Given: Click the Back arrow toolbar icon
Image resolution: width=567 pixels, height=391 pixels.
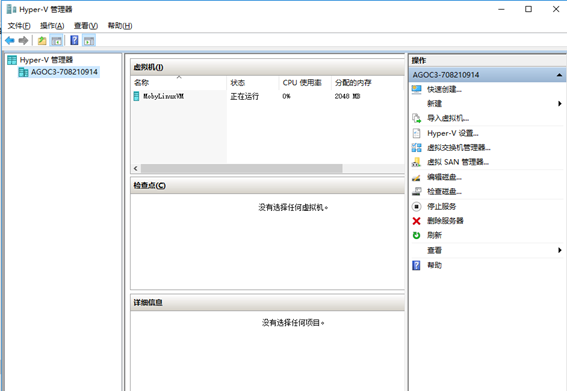Looking at the screenshot, I should point(10,41).
